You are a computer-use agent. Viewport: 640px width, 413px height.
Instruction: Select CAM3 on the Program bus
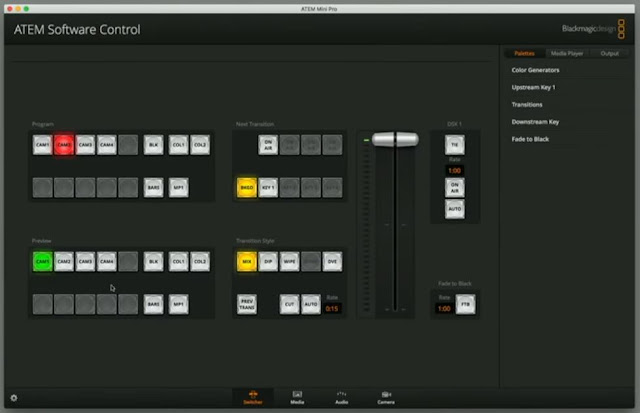coord(85,145)
